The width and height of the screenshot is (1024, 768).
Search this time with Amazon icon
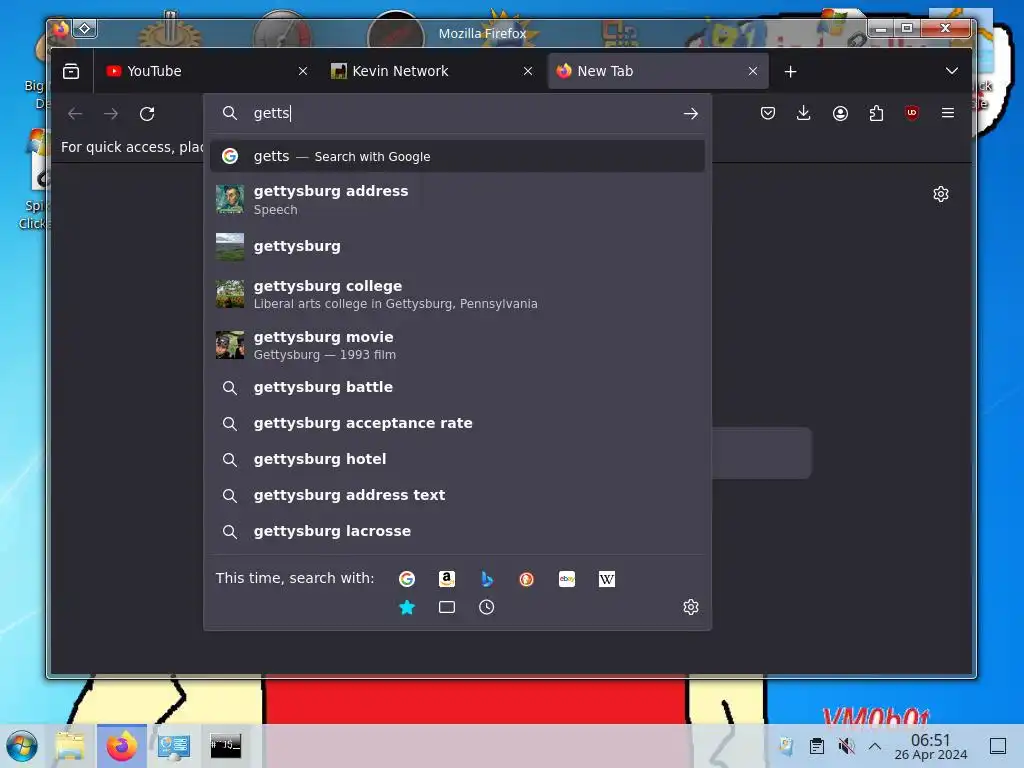pos(447,579)
